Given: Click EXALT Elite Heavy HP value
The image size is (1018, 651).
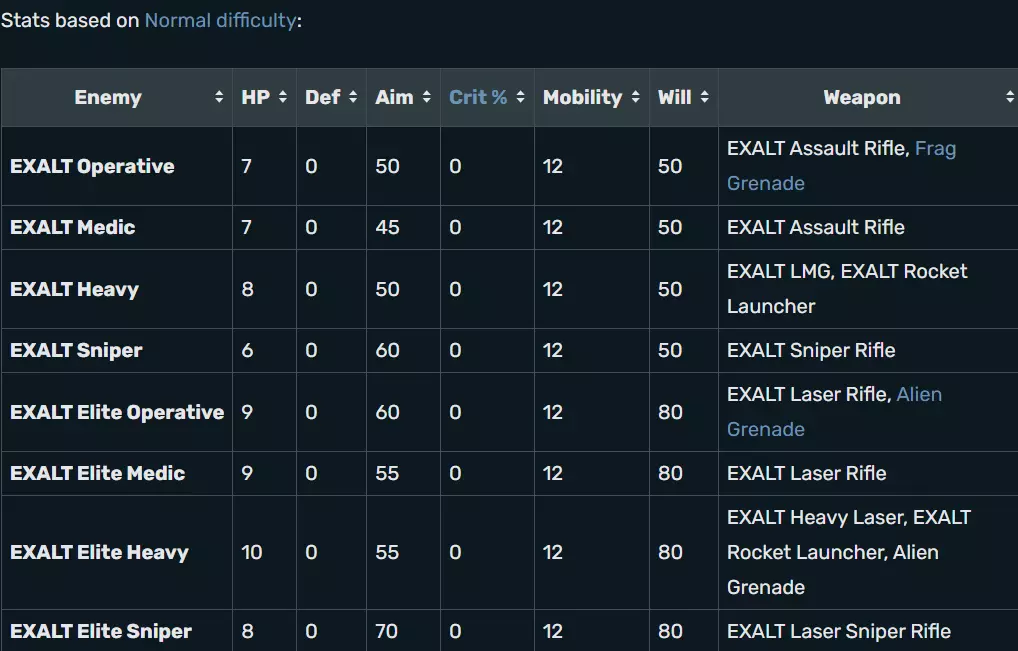Looking at the screenshot, I should pos(252,553).
